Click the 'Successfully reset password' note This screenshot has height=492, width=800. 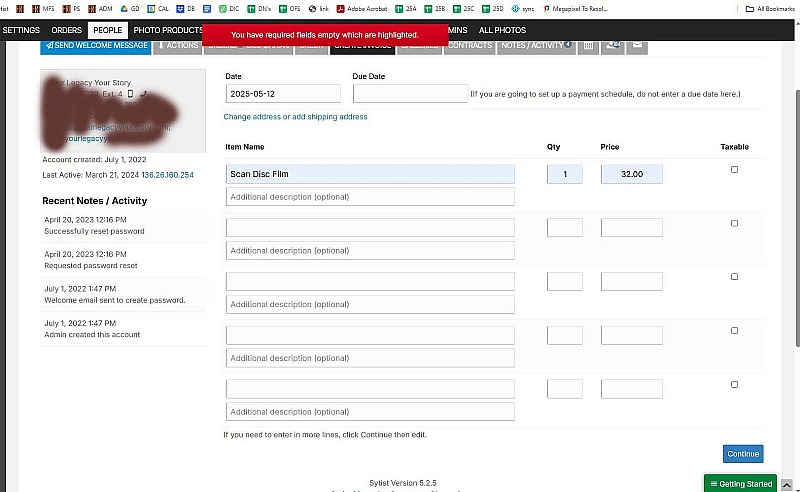94,231
